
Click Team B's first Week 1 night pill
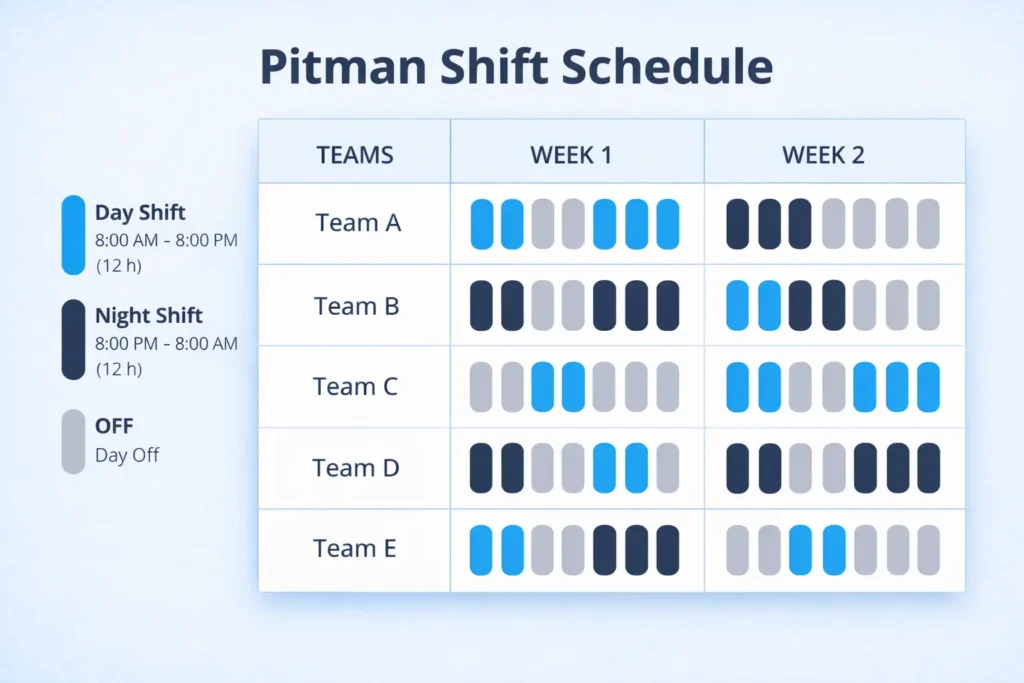(x=482, y=305)
